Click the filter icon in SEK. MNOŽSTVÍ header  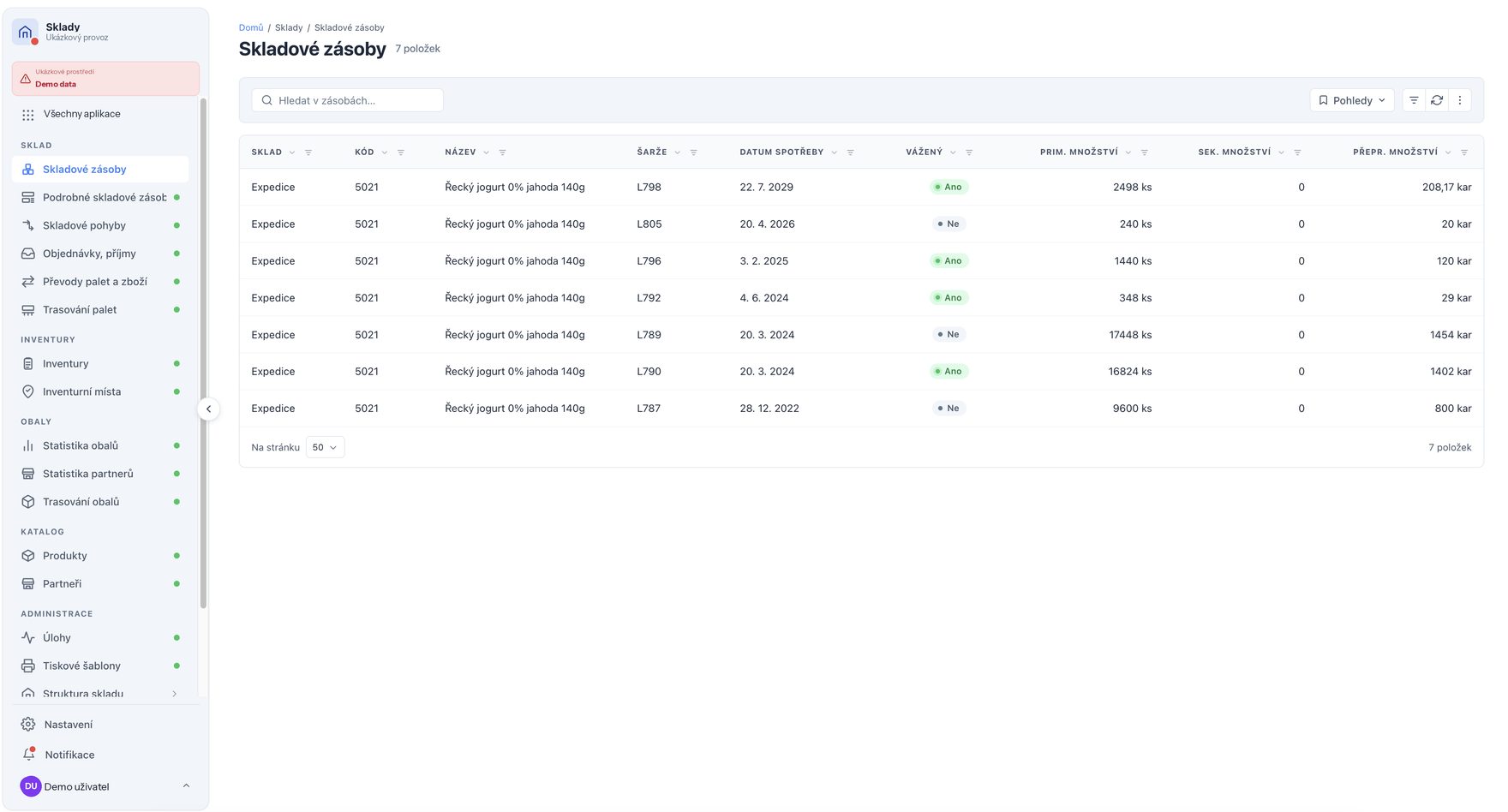(x=1297, y=152)
